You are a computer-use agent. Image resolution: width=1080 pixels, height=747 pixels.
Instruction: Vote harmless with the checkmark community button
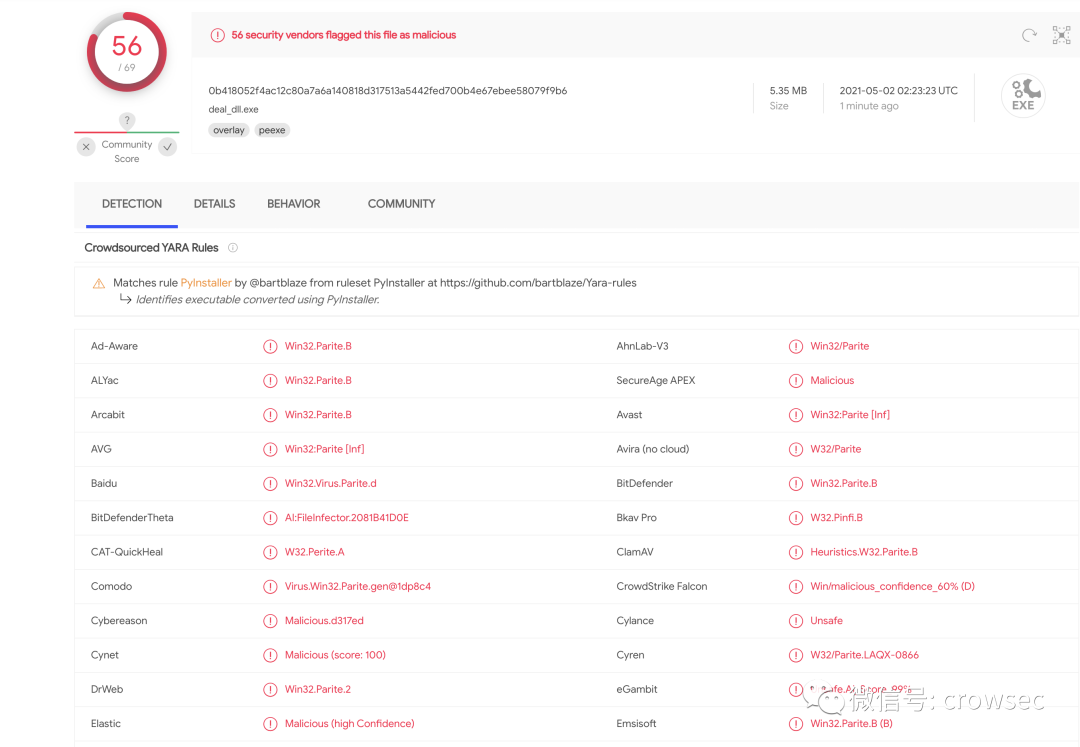click(167, 147)
